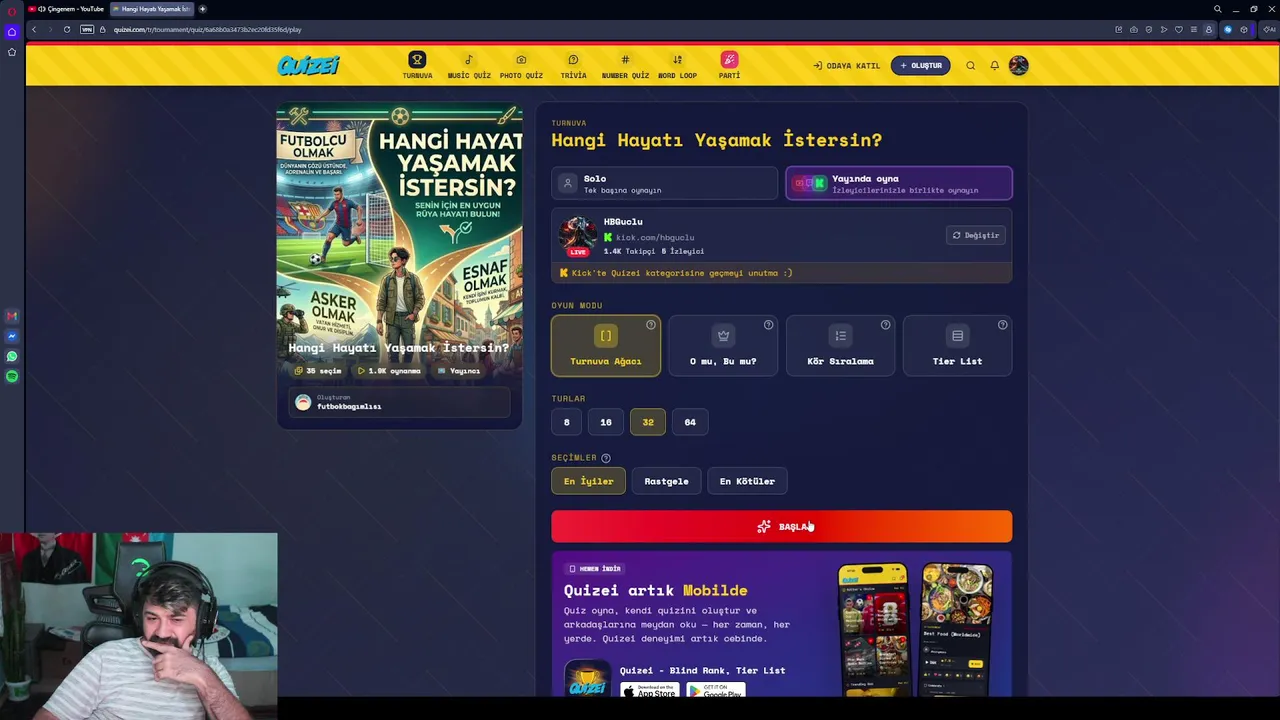The width and height of the screenshot is (1280, 720).
Task: Click the 'Yayıncı' tag on quiz card
Action: coord(458,371)
